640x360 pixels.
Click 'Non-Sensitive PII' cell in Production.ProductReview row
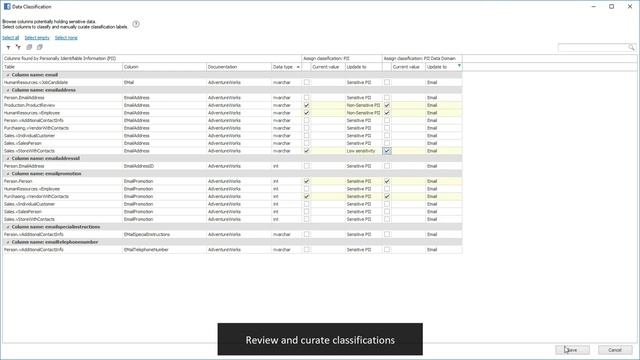point(363,105)
